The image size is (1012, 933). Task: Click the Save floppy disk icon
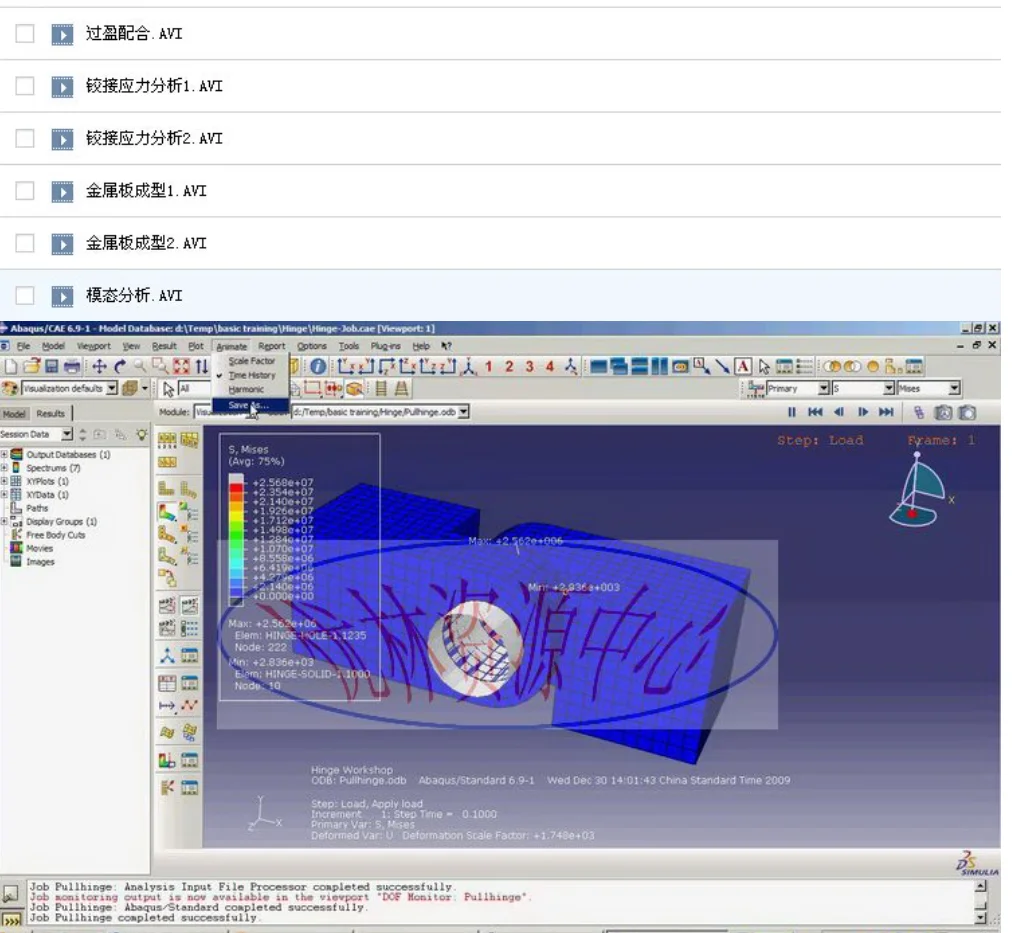52,367
